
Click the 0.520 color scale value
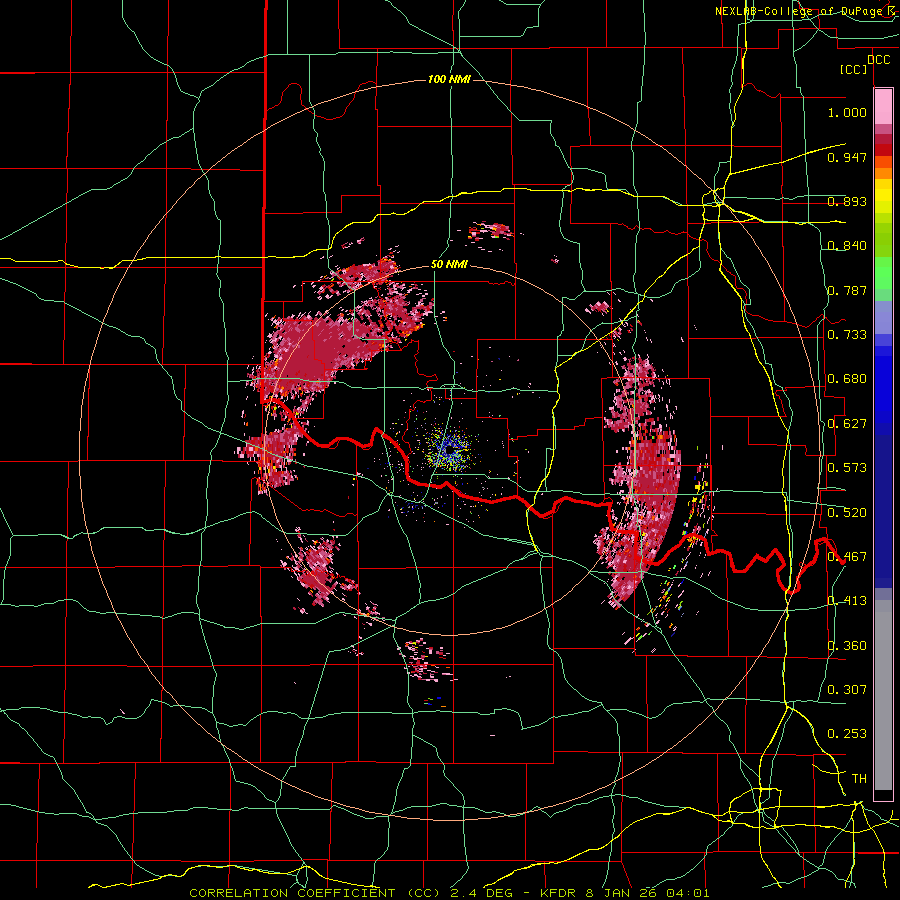pyautogui.click(x=847, y=512)
